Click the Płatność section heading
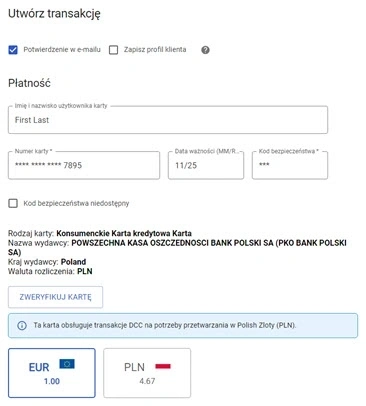The width and height of the screenshot is (366, 406). click(29, 83)
